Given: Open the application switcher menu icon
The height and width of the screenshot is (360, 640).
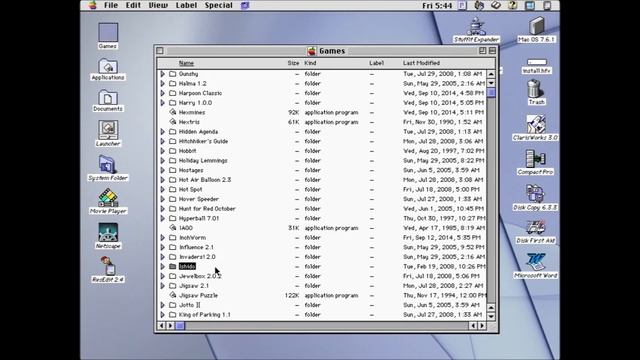Looking at the screenshot, I should (547, 5).
